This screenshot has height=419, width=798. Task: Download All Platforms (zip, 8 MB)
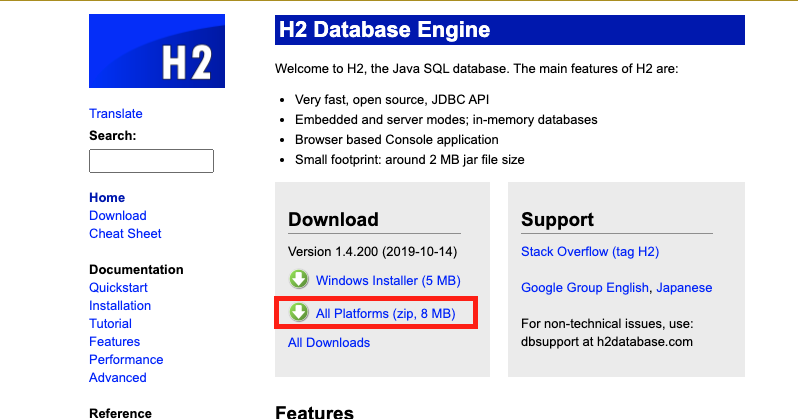point(386,314)
